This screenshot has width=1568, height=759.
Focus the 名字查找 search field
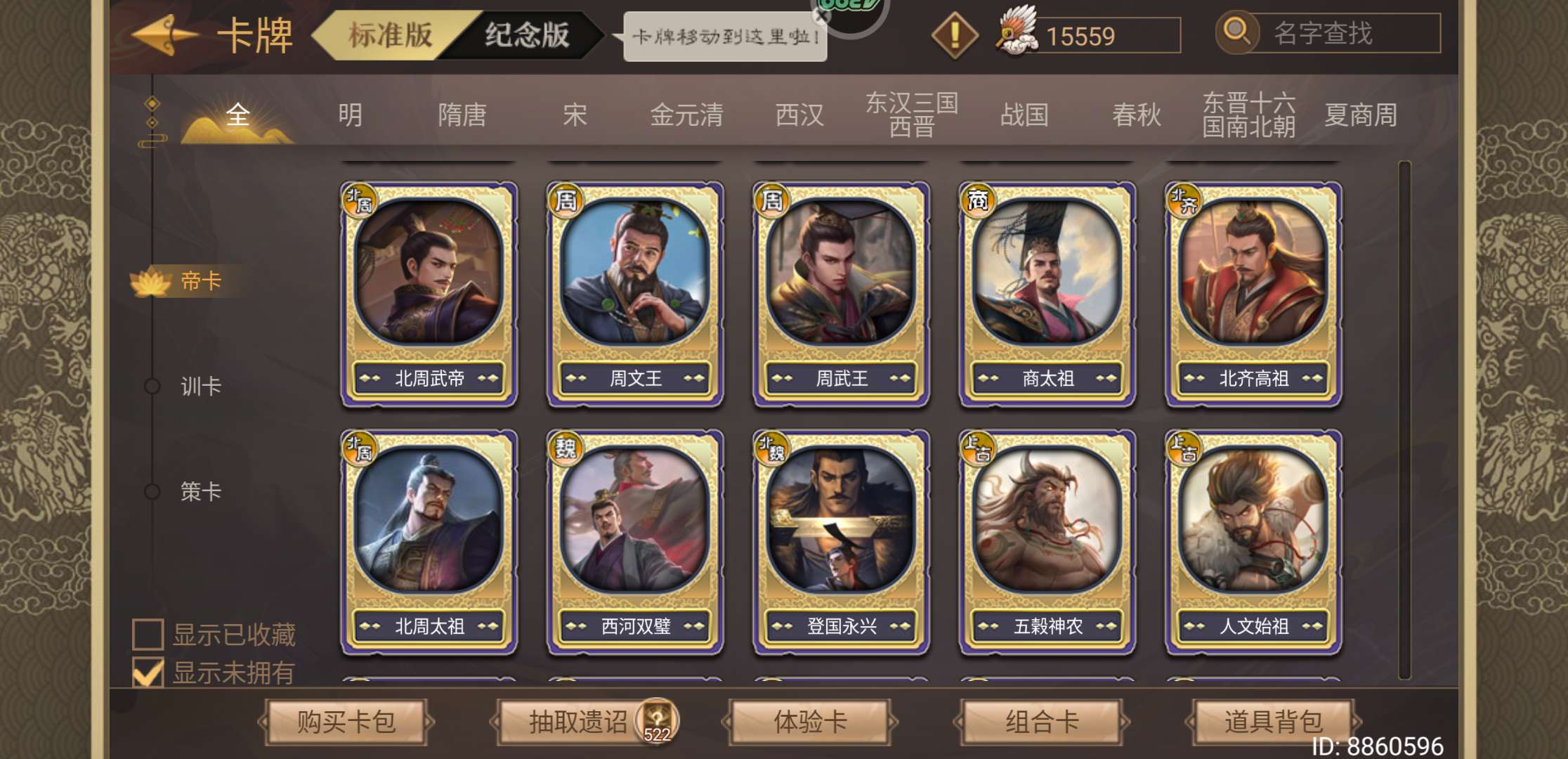[x=1346, y=33]
